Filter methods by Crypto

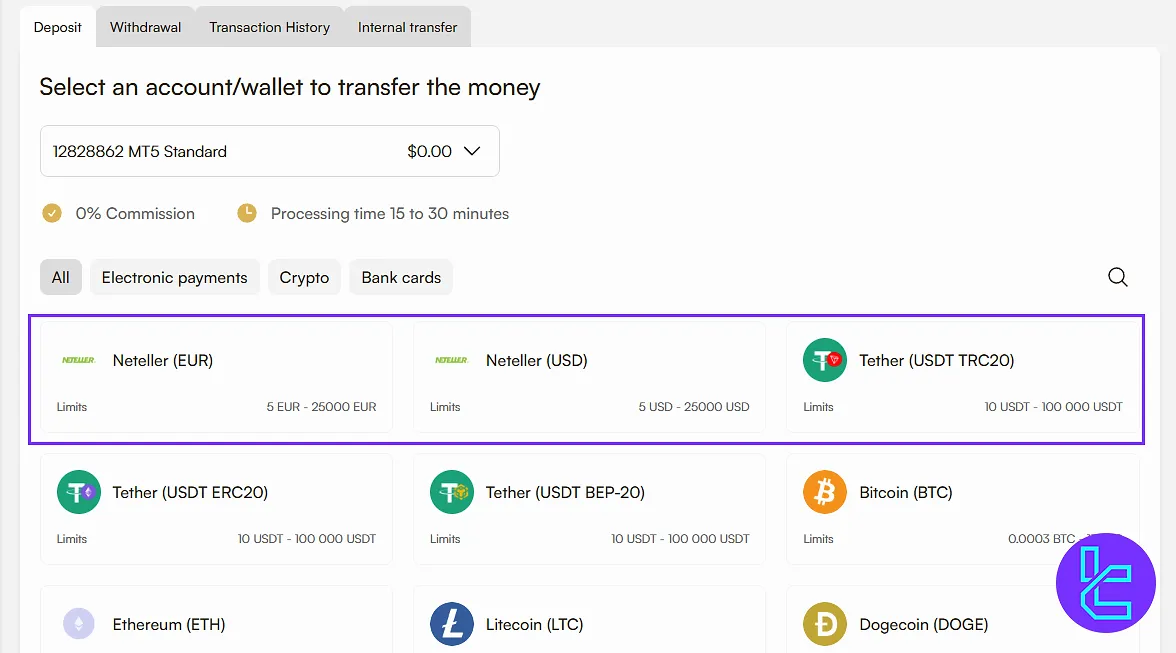304,277
